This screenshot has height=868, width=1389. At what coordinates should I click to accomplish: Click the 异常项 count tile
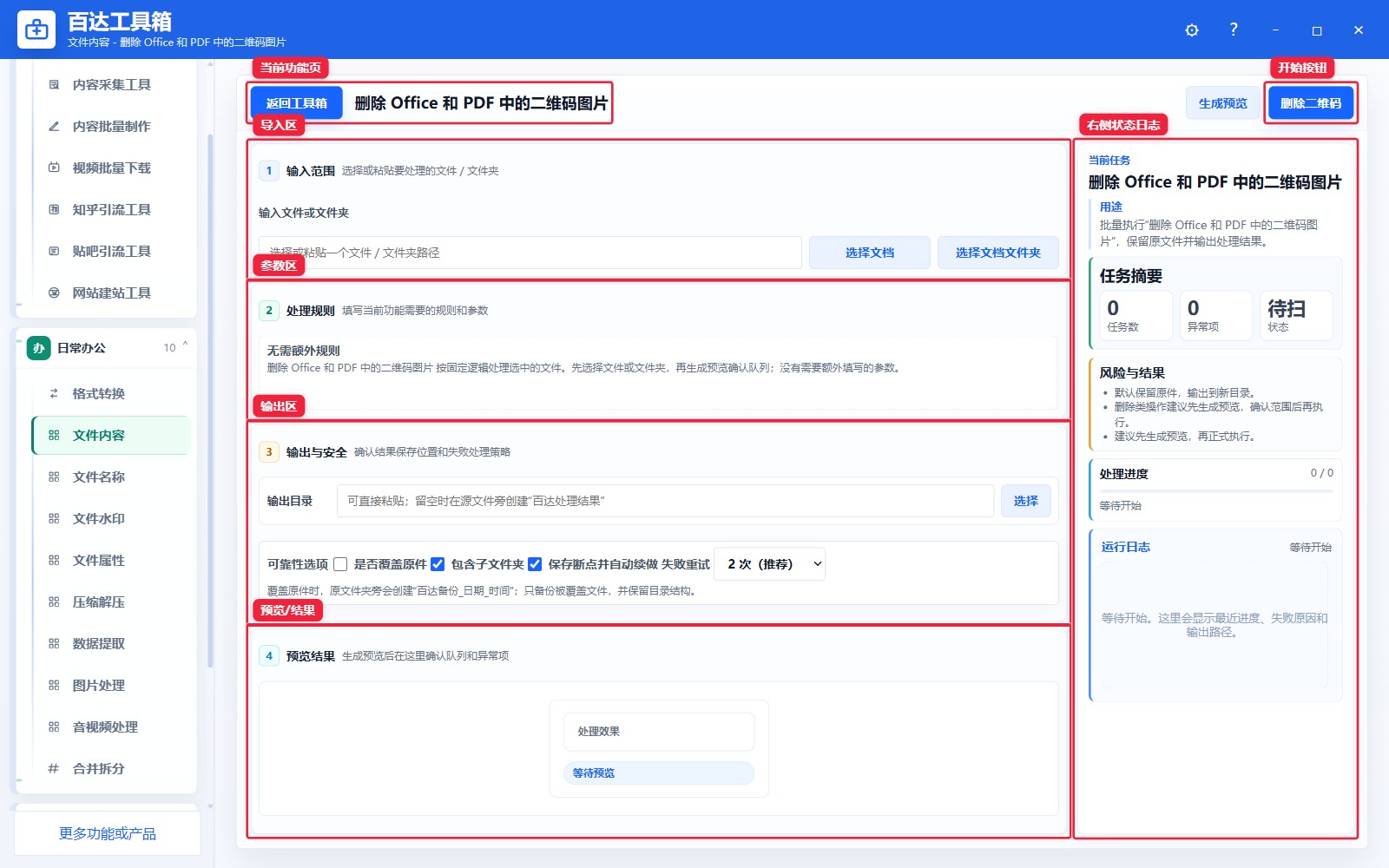pyautogui.click(x=1216, y=315)
